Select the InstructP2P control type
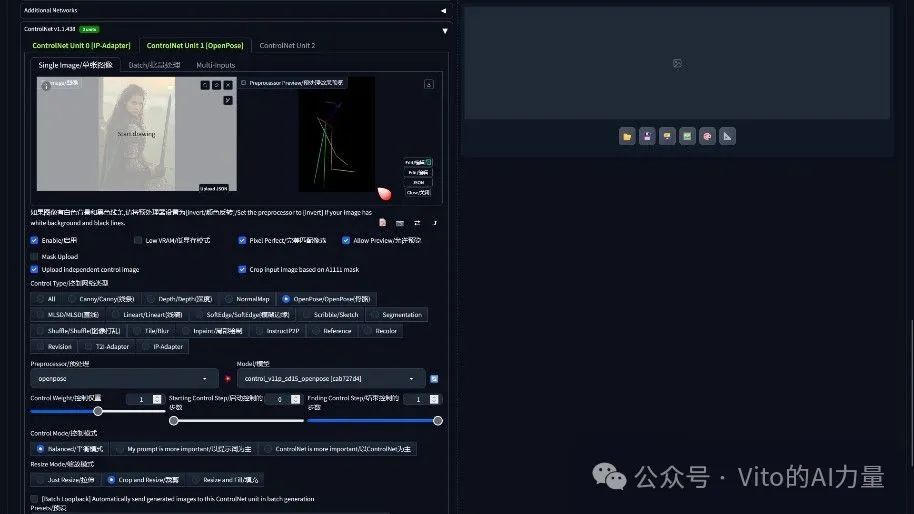The image size is (914, 514). pyautogui.click(x=277, y=331)
